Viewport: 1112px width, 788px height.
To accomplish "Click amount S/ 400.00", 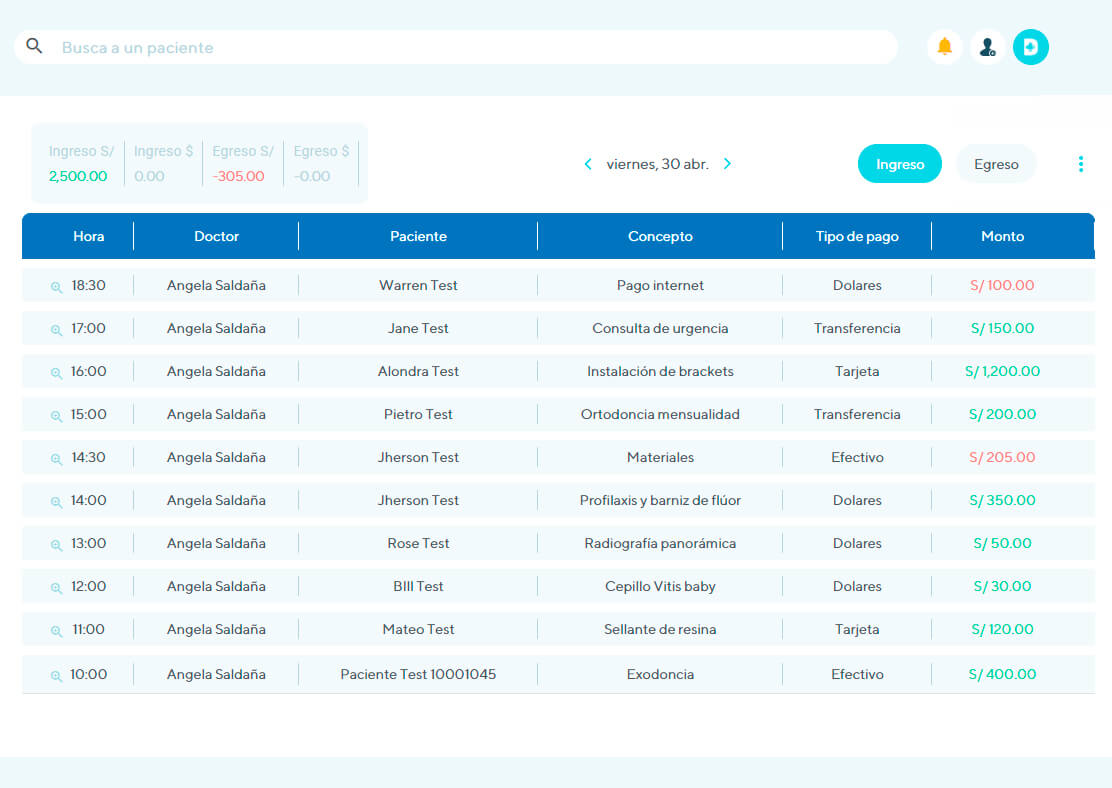I will coord(1001,675).
